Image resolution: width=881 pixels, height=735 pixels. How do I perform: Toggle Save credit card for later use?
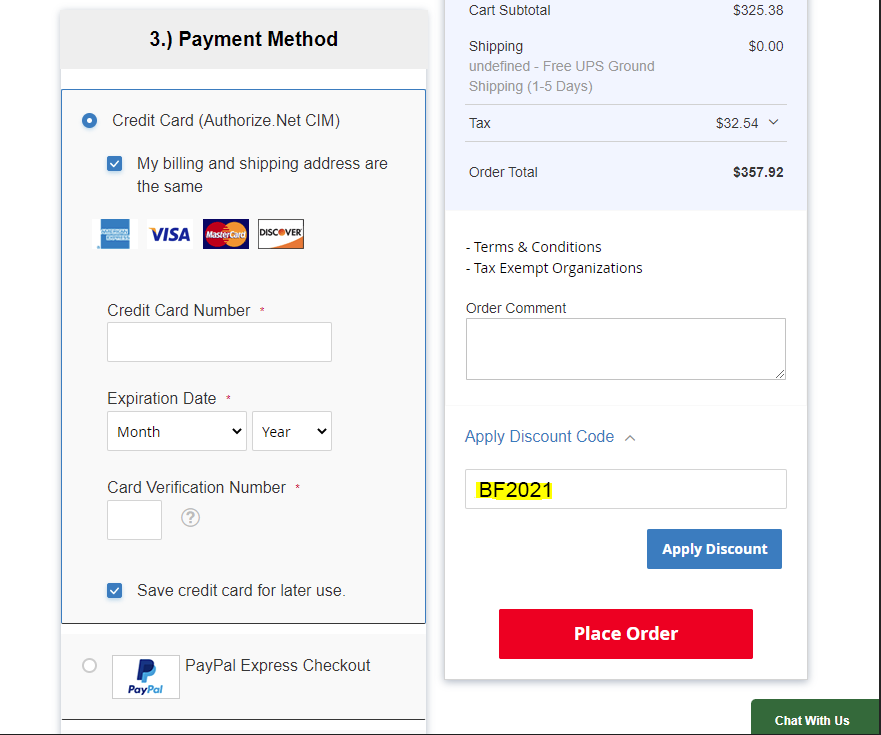click(115, 590)
